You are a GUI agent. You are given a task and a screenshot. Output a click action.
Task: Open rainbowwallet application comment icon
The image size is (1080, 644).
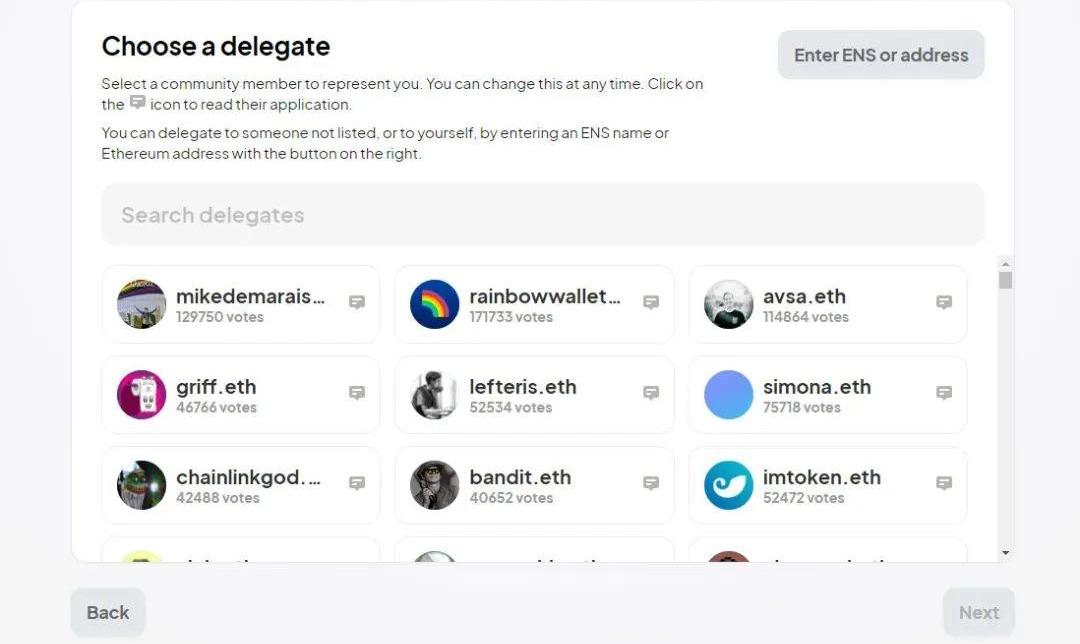[651, 302]
